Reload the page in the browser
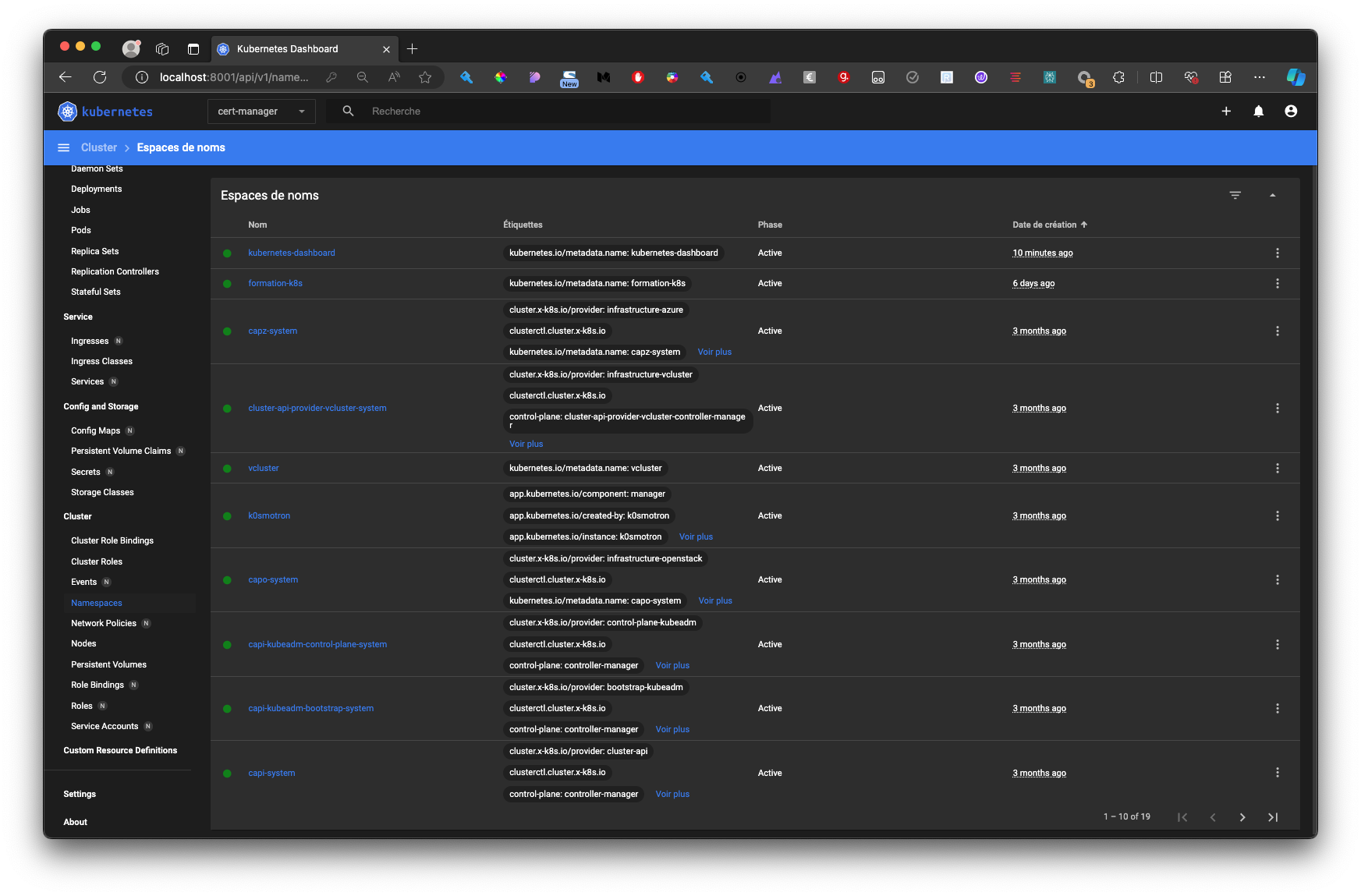Screen dimensions: 1361x896 (x=100, y=77)
